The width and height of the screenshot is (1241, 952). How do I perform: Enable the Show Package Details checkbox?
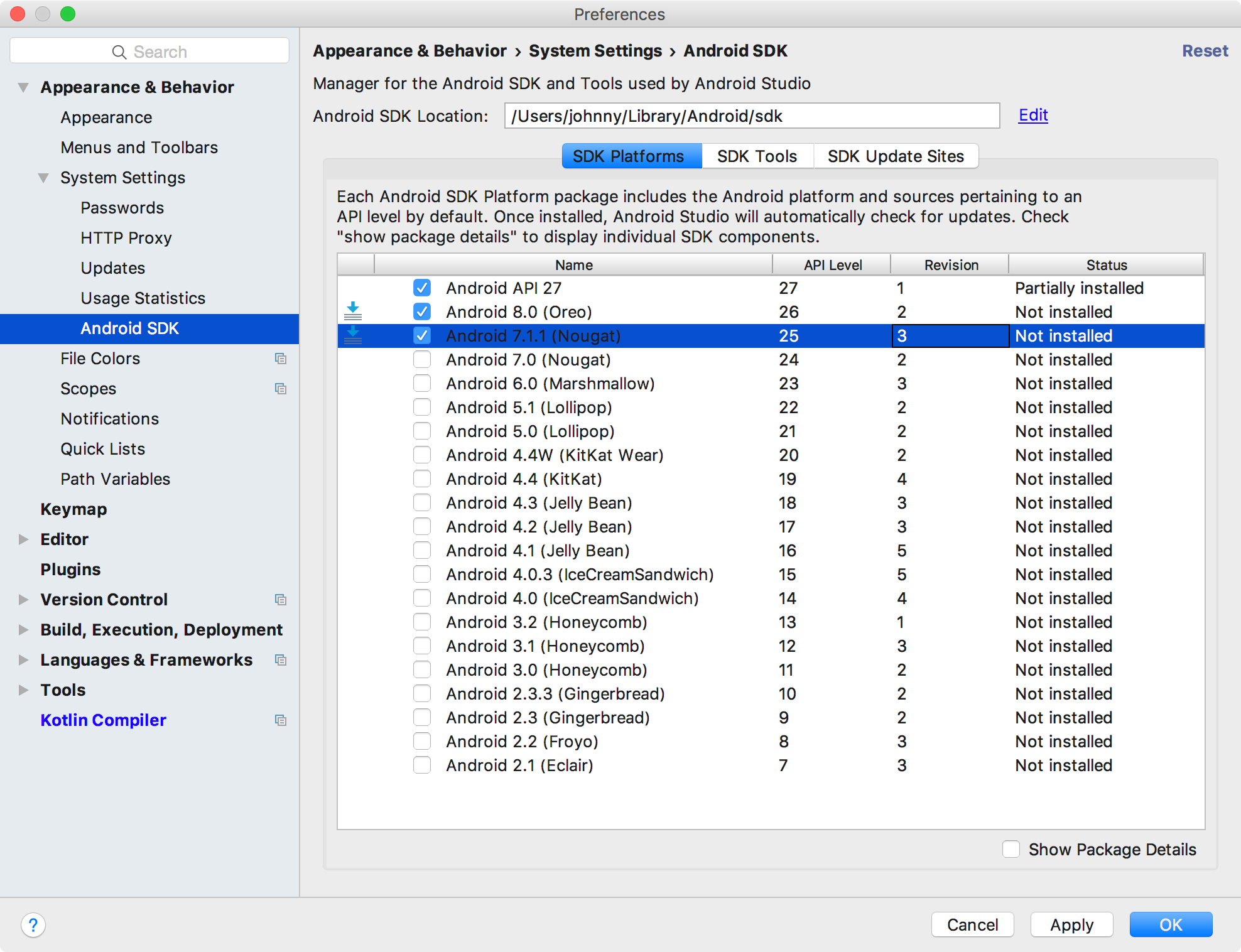click(1011, 849)
